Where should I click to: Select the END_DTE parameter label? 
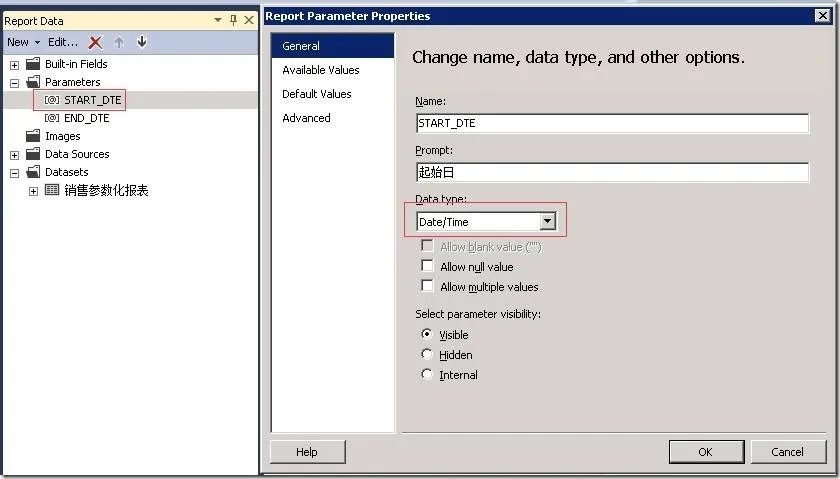coord(87,118)
